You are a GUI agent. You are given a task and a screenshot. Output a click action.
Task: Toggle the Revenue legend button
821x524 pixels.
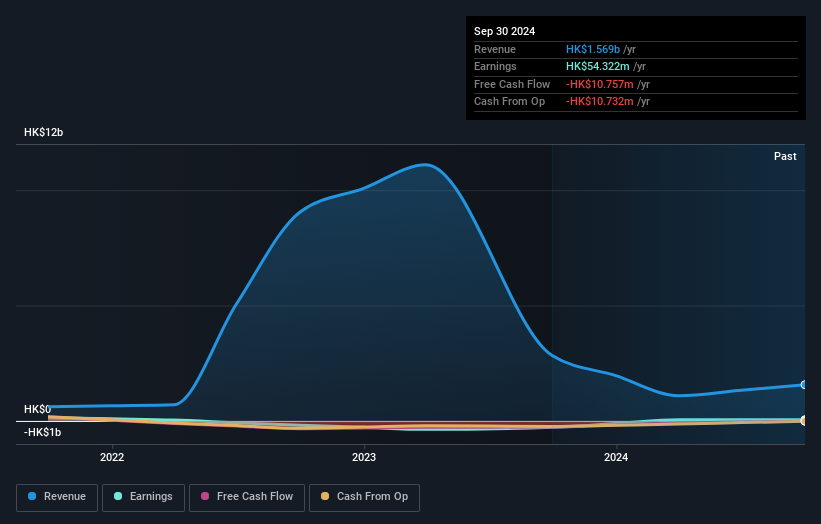click(x=57, y=497)
